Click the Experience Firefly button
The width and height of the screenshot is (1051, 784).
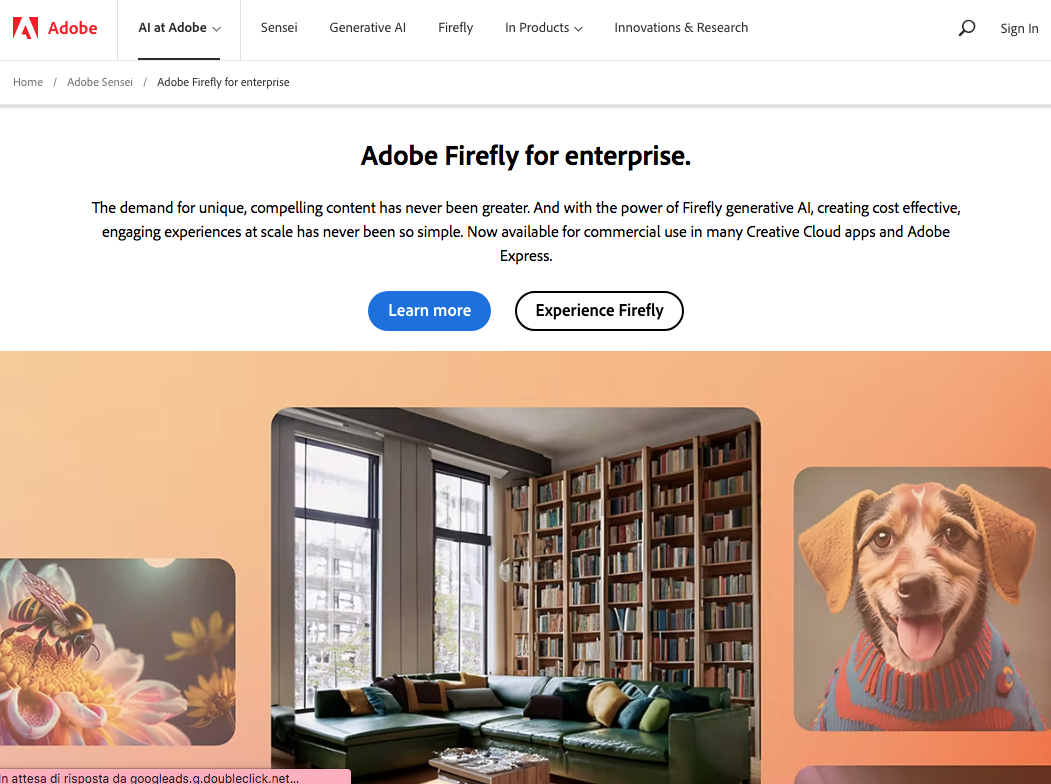[599, 311]
